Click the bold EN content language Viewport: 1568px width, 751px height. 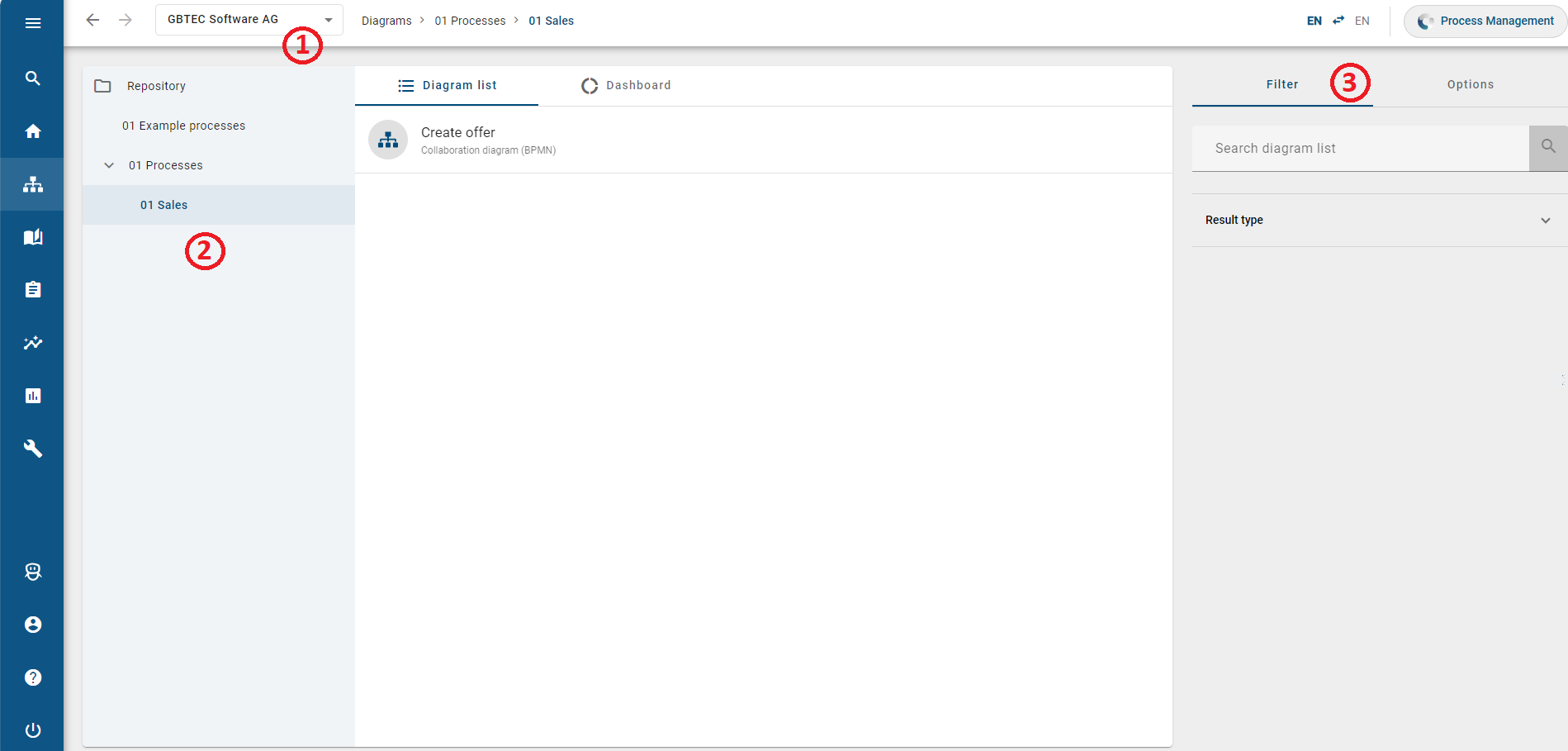pyautogui.click(x=1314, y=21)
